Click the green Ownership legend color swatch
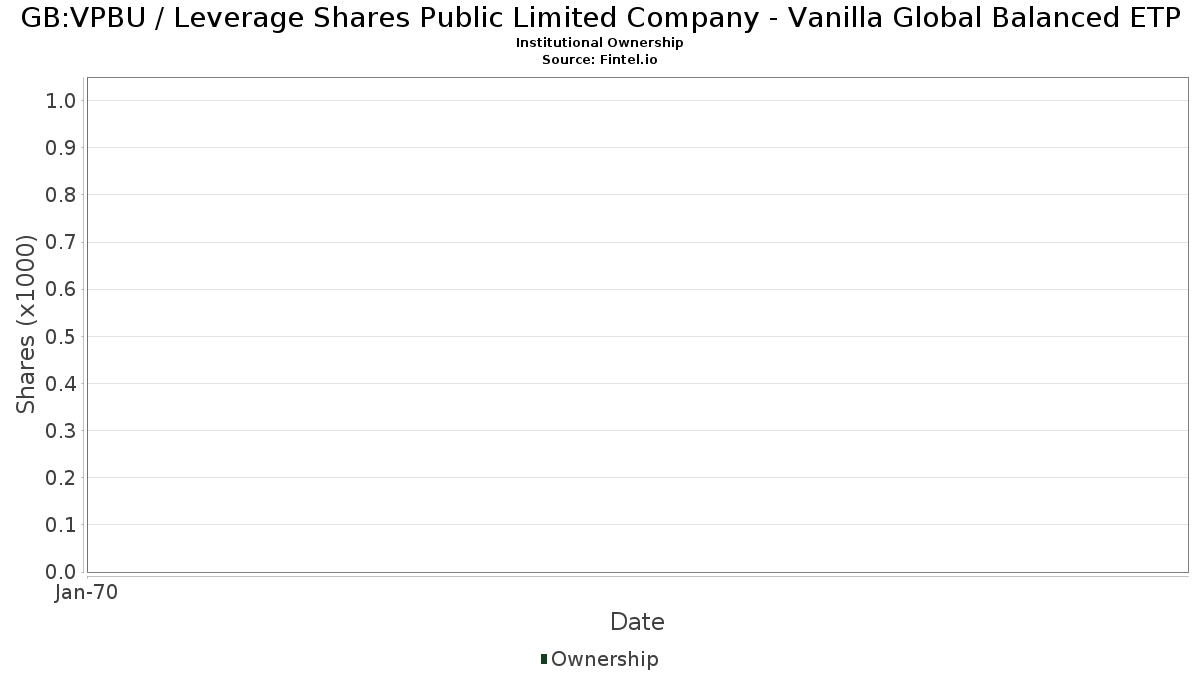The width and height of the screenshot is (1200, 675). [544, 659]
